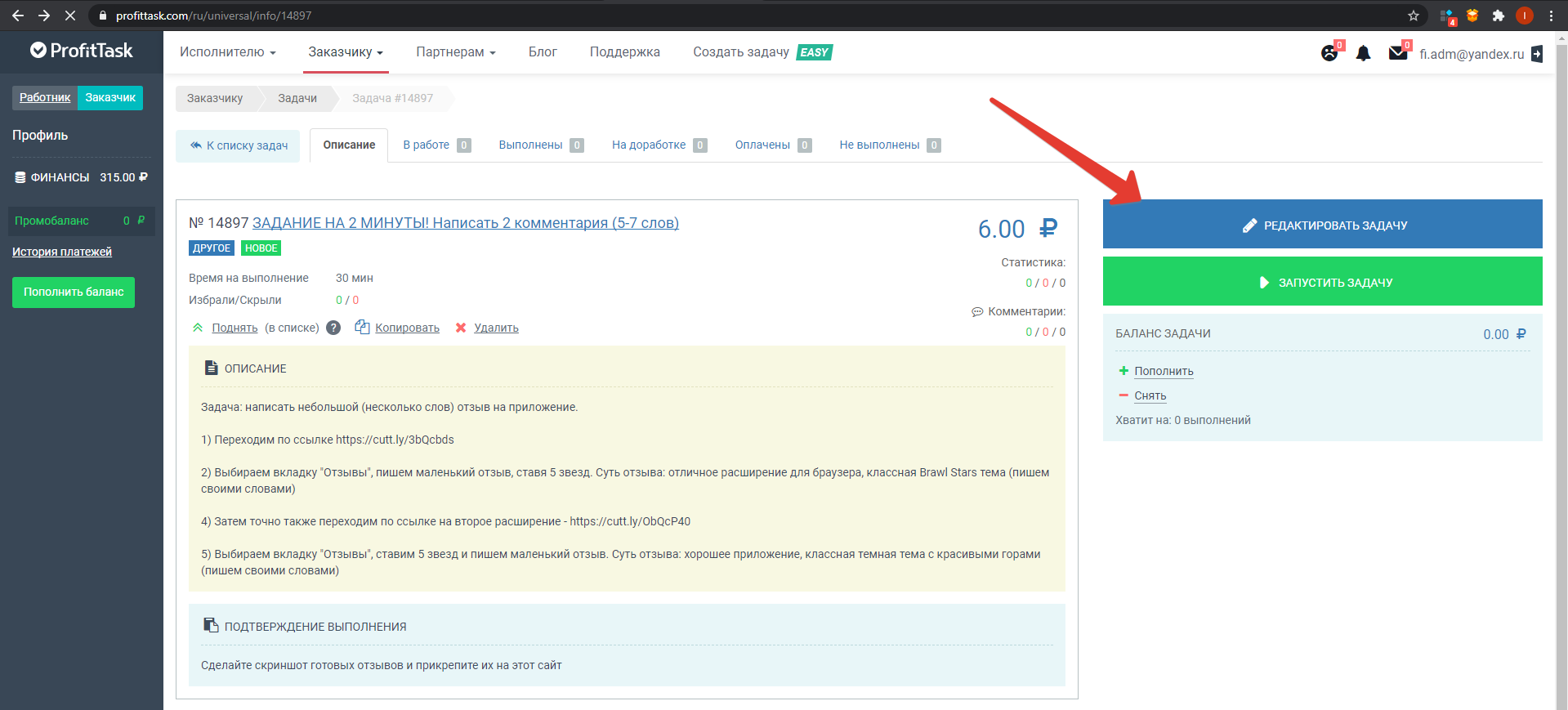The image size is (1568, 710).
Task: Stop page loading with the X button
Action: point(70,16)
